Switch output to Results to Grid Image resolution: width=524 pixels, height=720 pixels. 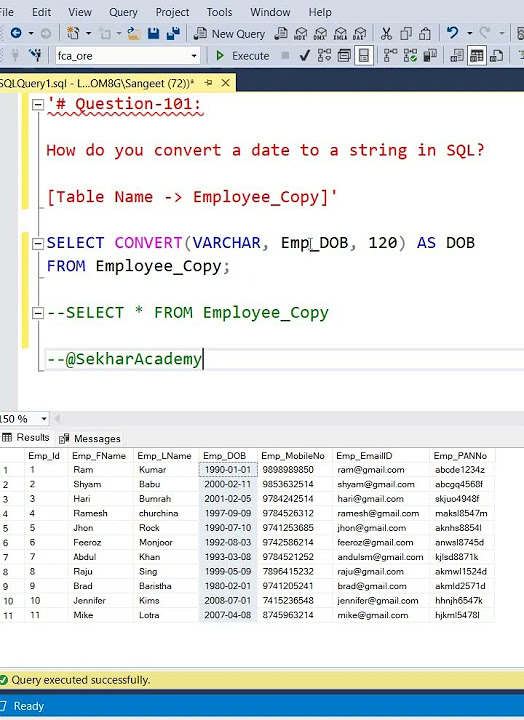click(x=477, y=56)
